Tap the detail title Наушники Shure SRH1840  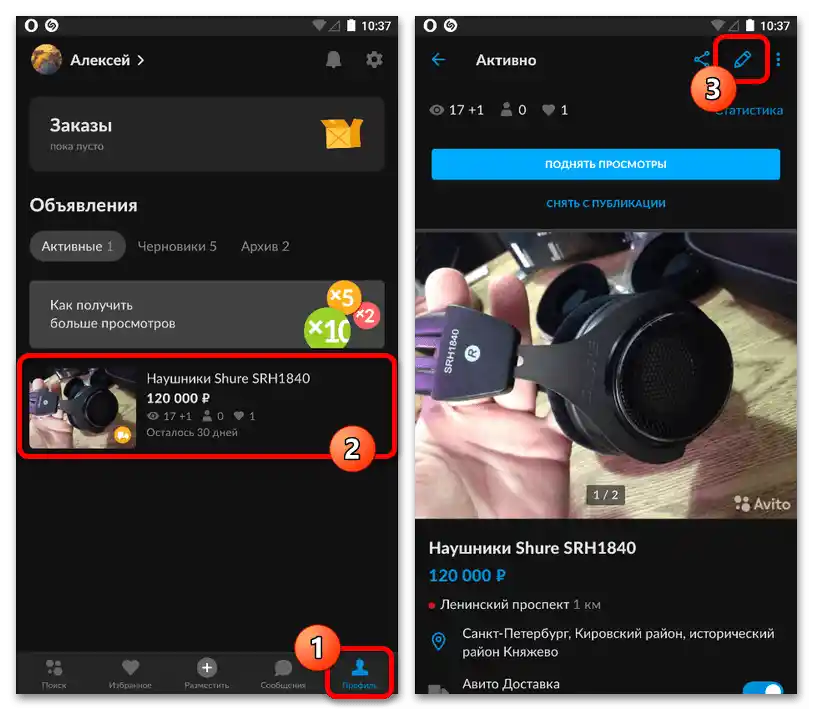pos(532,548)
